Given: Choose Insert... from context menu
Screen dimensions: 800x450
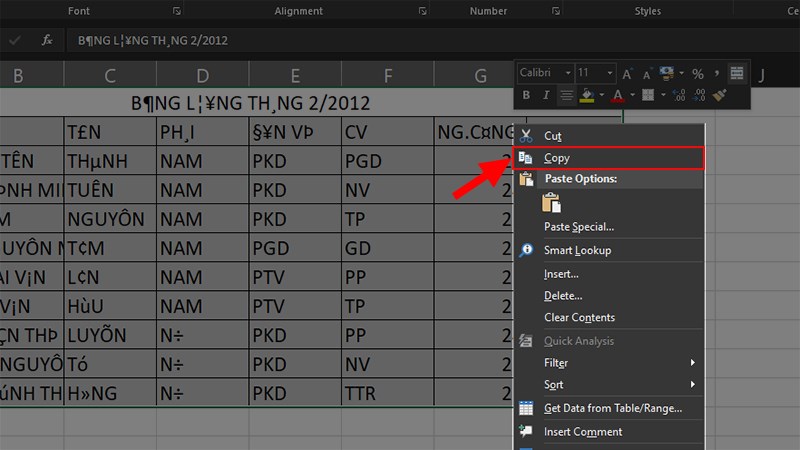Looking at the screenshot, I should coord(609,274).
